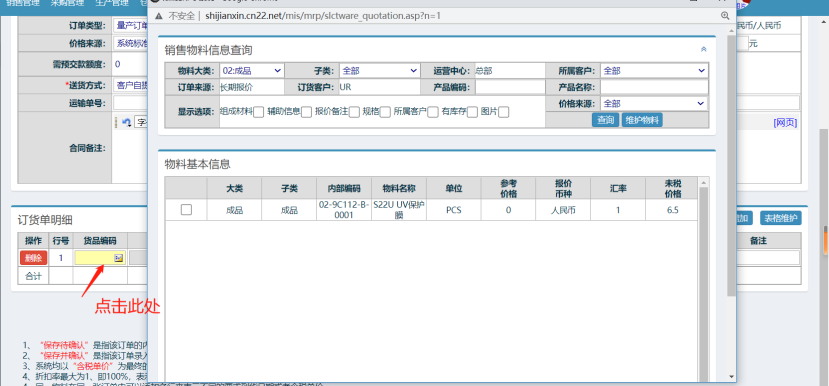Image resolution: width=829 pixels, height=386 pixels.
Task: Click the 表格维护 button
Action: coord(781,218)
